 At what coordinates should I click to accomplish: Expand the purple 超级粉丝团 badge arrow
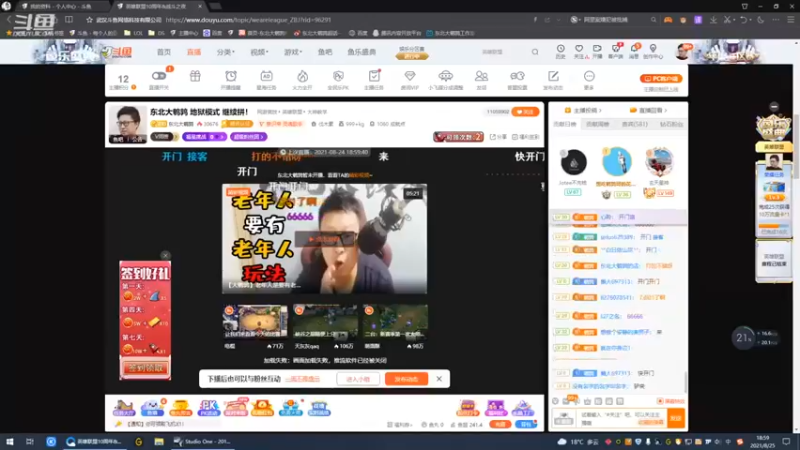click(248, 137)
